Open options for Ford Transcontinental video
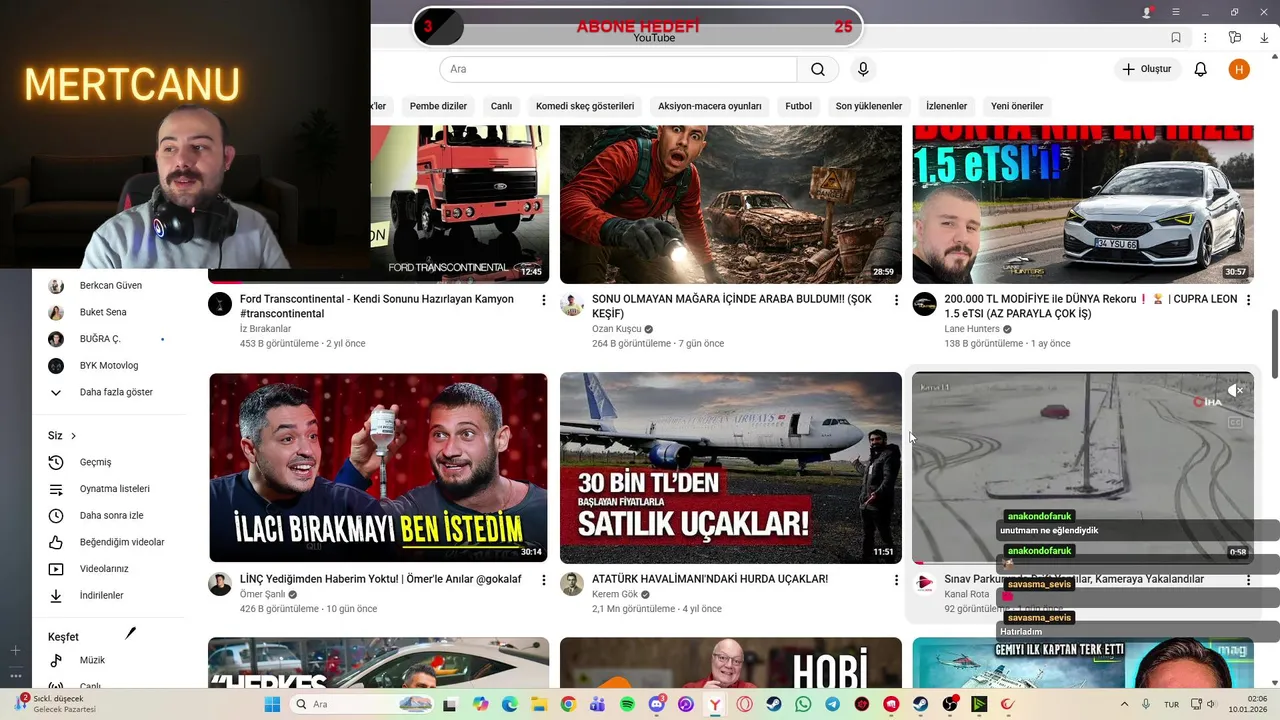1280x720 pixels. (544, 300)
